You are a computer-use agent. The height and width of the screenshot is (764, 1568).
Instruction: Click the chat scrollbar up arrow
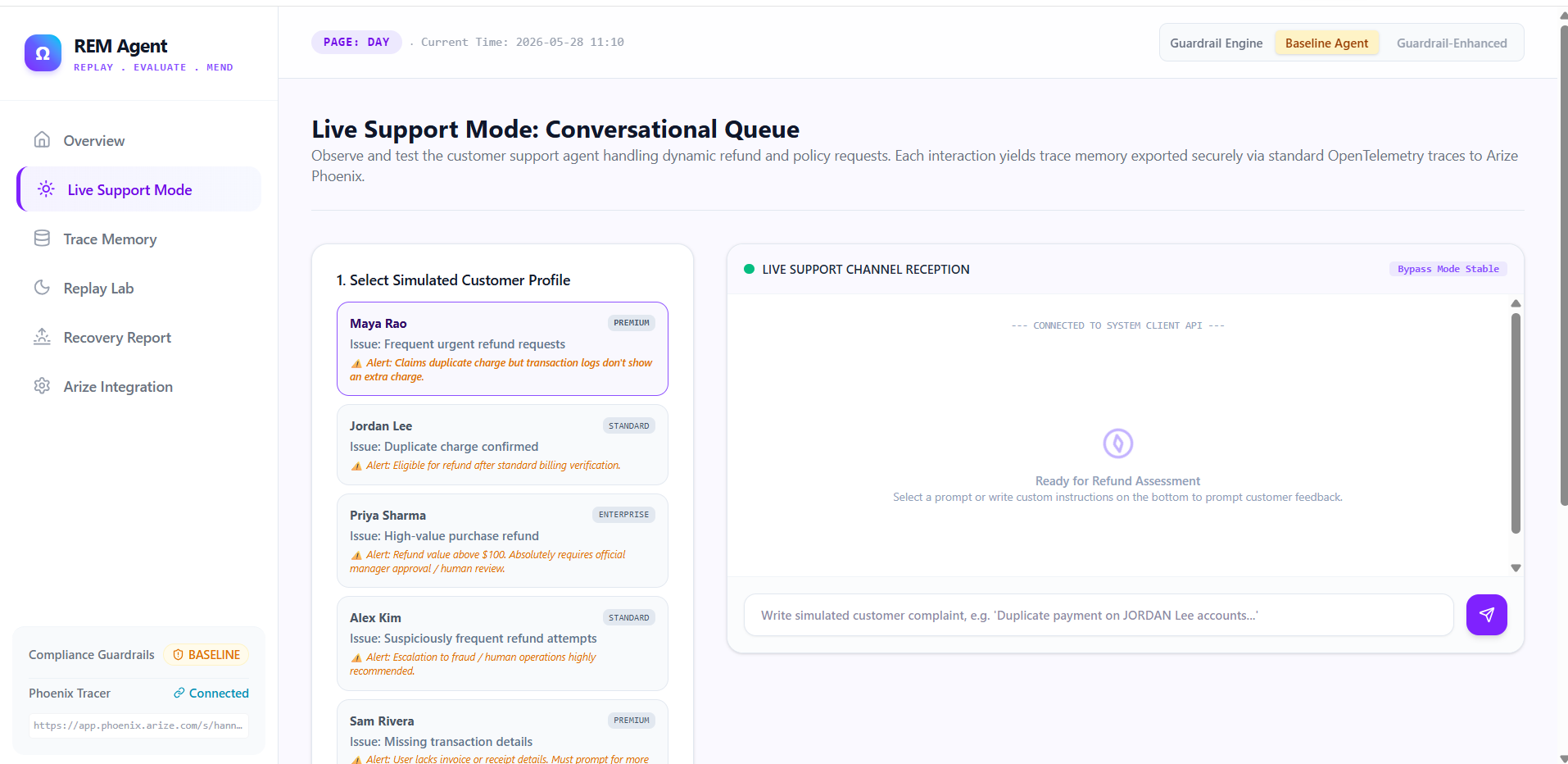1516,304
